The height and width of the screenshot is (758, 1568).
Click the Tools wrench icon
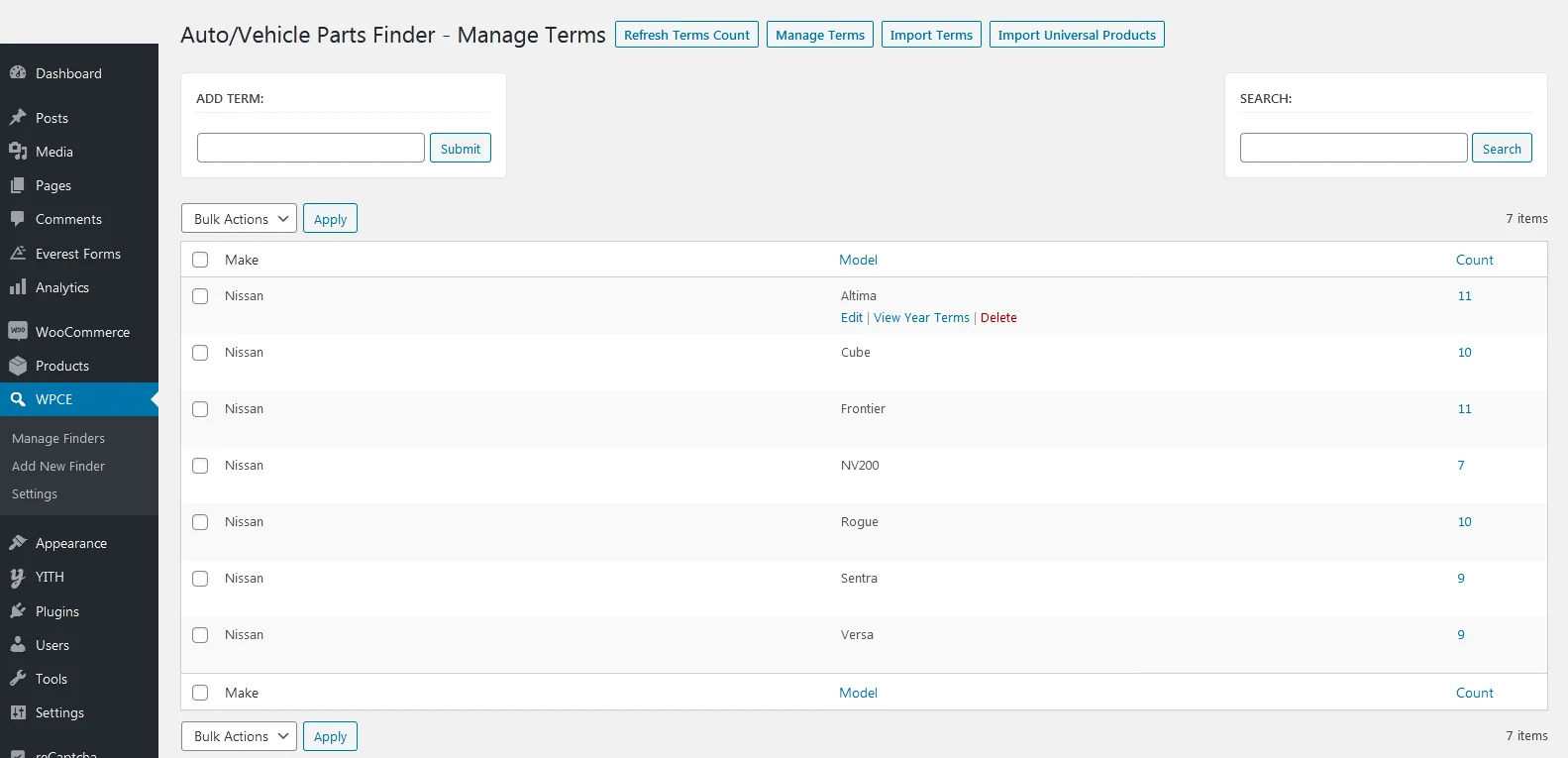18,679
